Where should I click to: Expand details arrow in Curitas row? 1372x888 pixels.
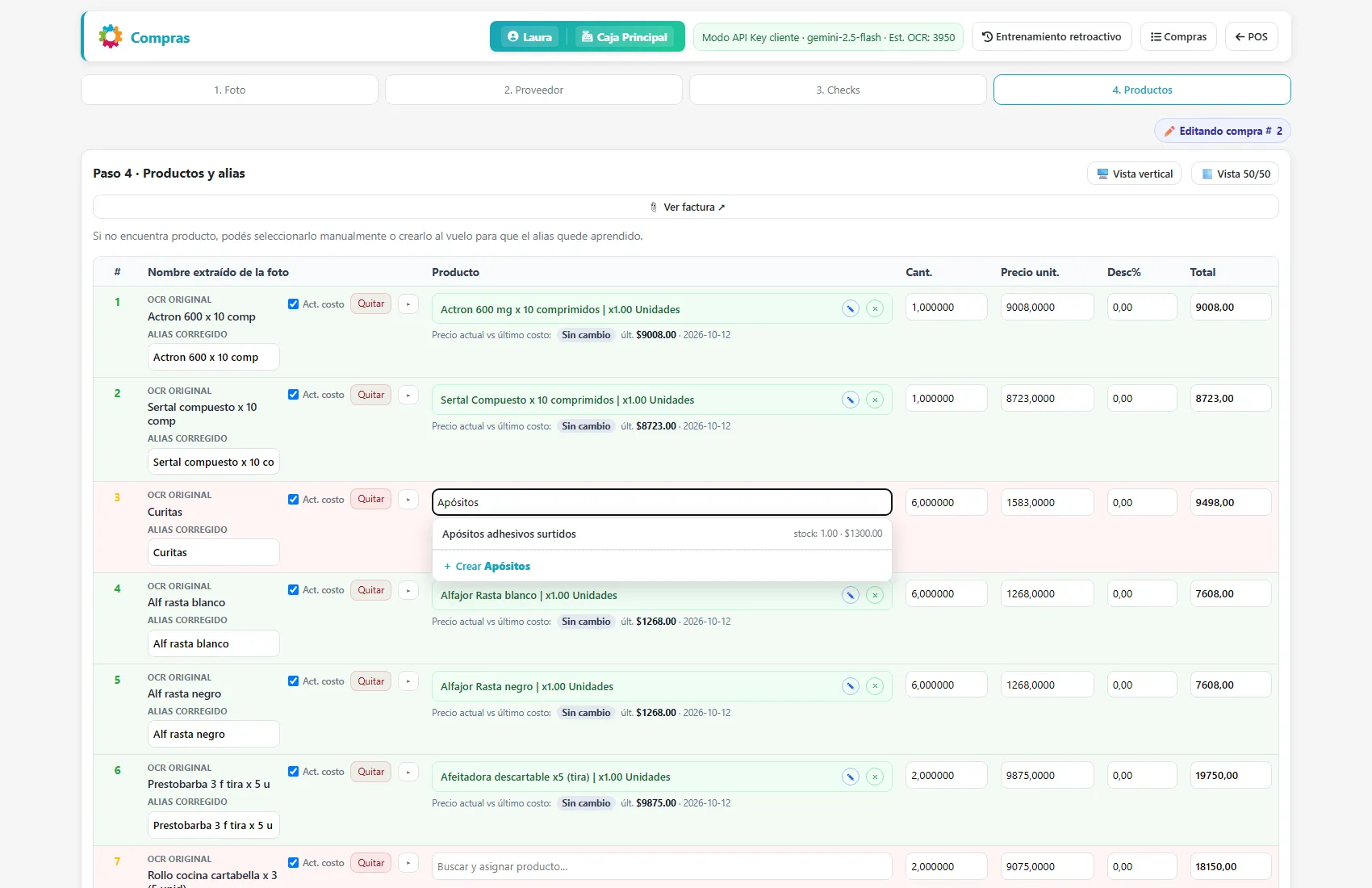408,500
